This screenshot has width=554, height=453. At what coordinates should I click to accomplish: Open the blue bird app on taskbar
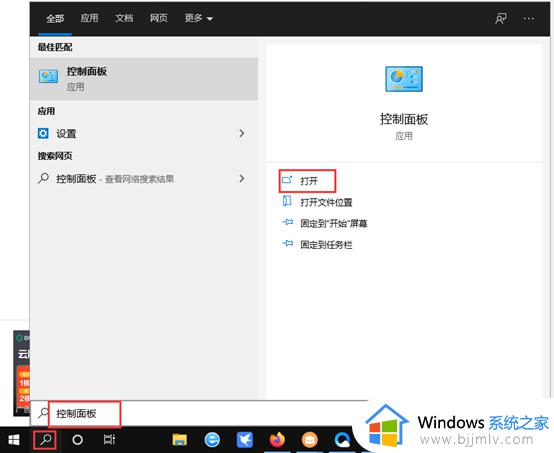tap(244, 440)
